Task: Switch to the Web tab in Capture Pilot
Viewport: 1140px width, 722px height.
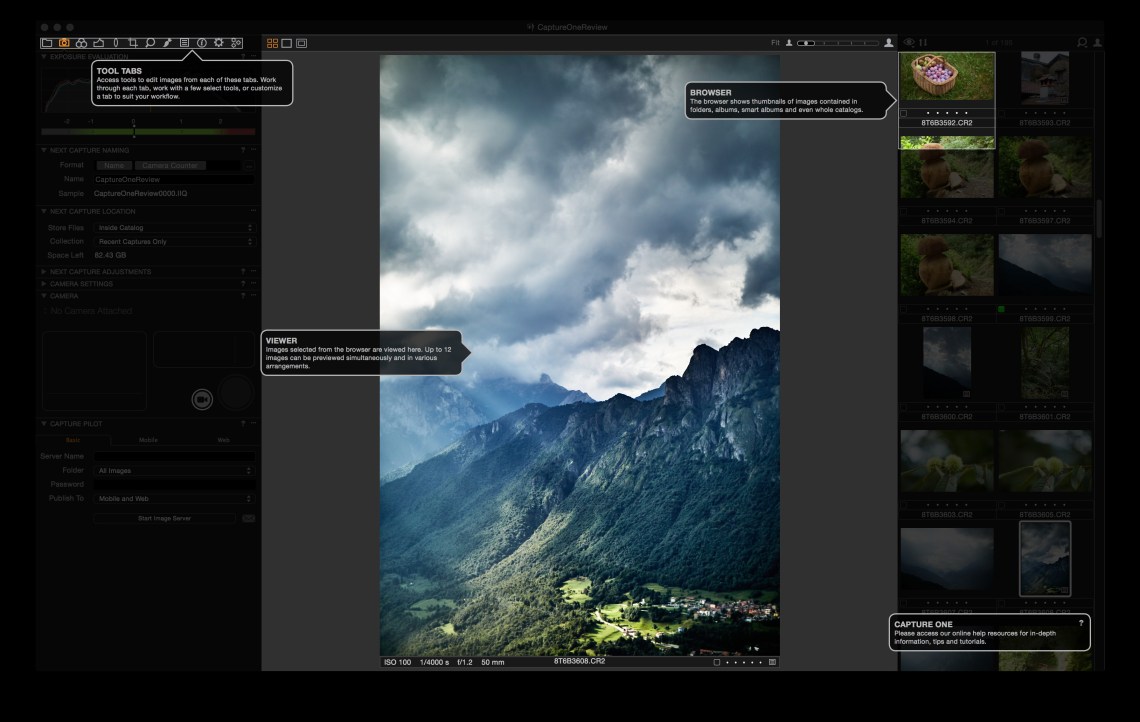Action: 222,440
